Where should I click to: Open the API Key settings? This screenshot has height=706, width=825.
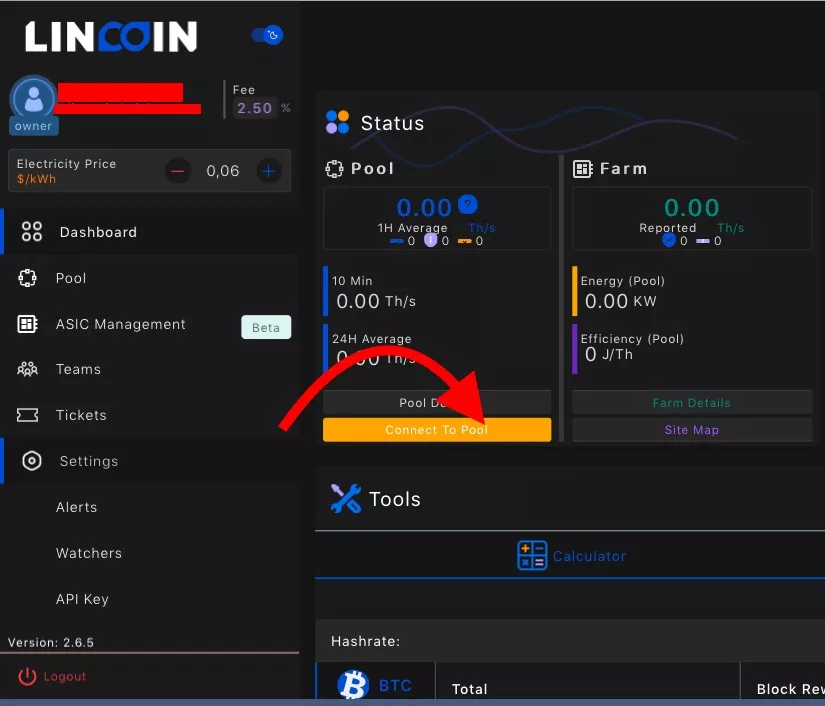82,599
